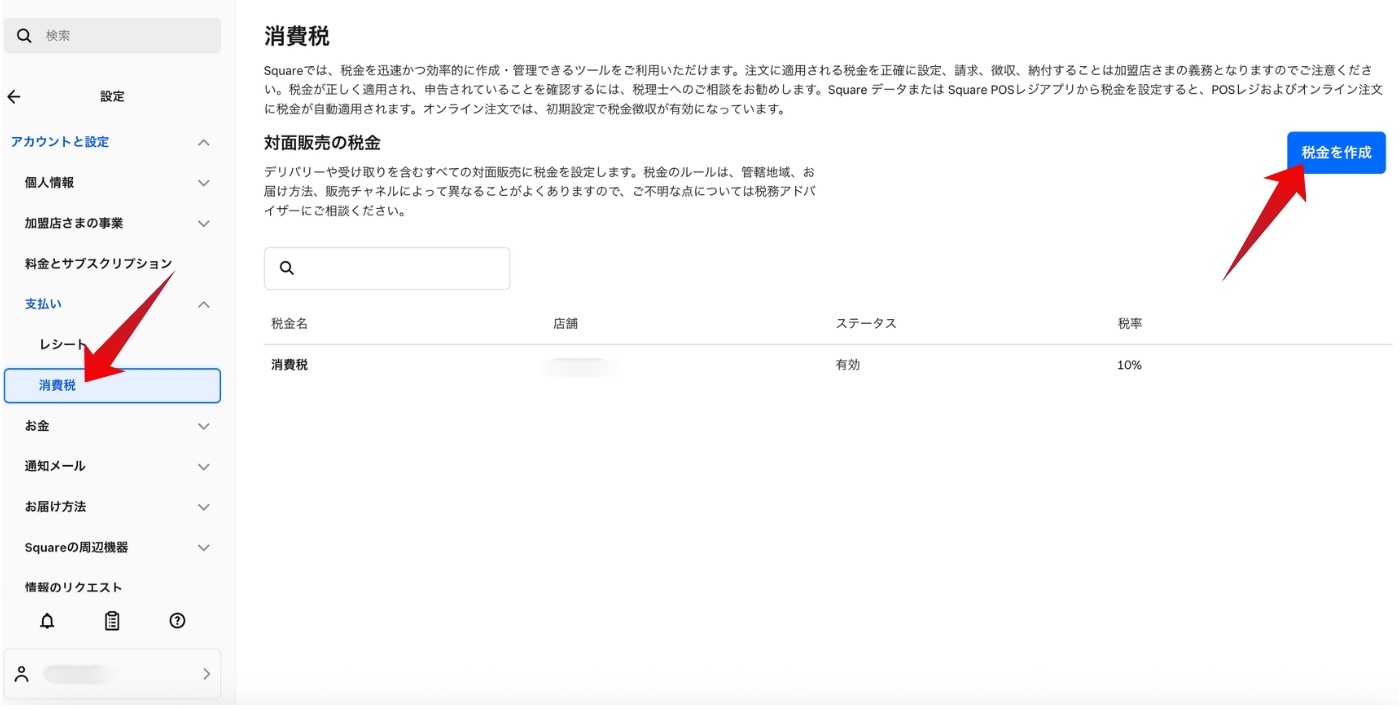
Task: Click the 対面販売の税金 heading
Action: (x=322, y=143)
